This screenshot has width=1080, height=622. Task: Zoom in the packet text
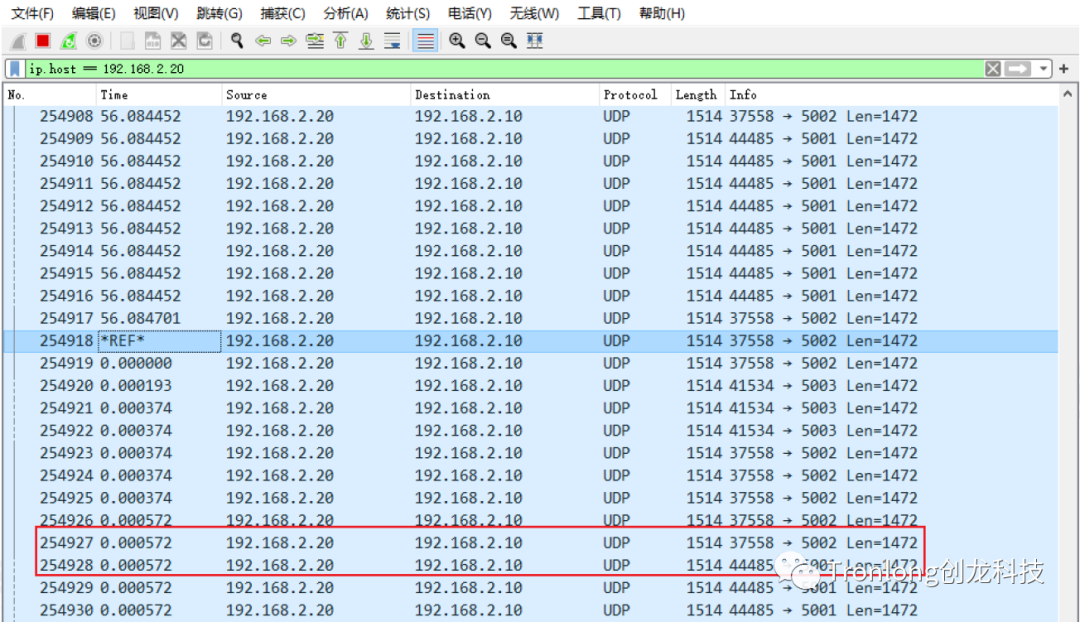[457, 41]
